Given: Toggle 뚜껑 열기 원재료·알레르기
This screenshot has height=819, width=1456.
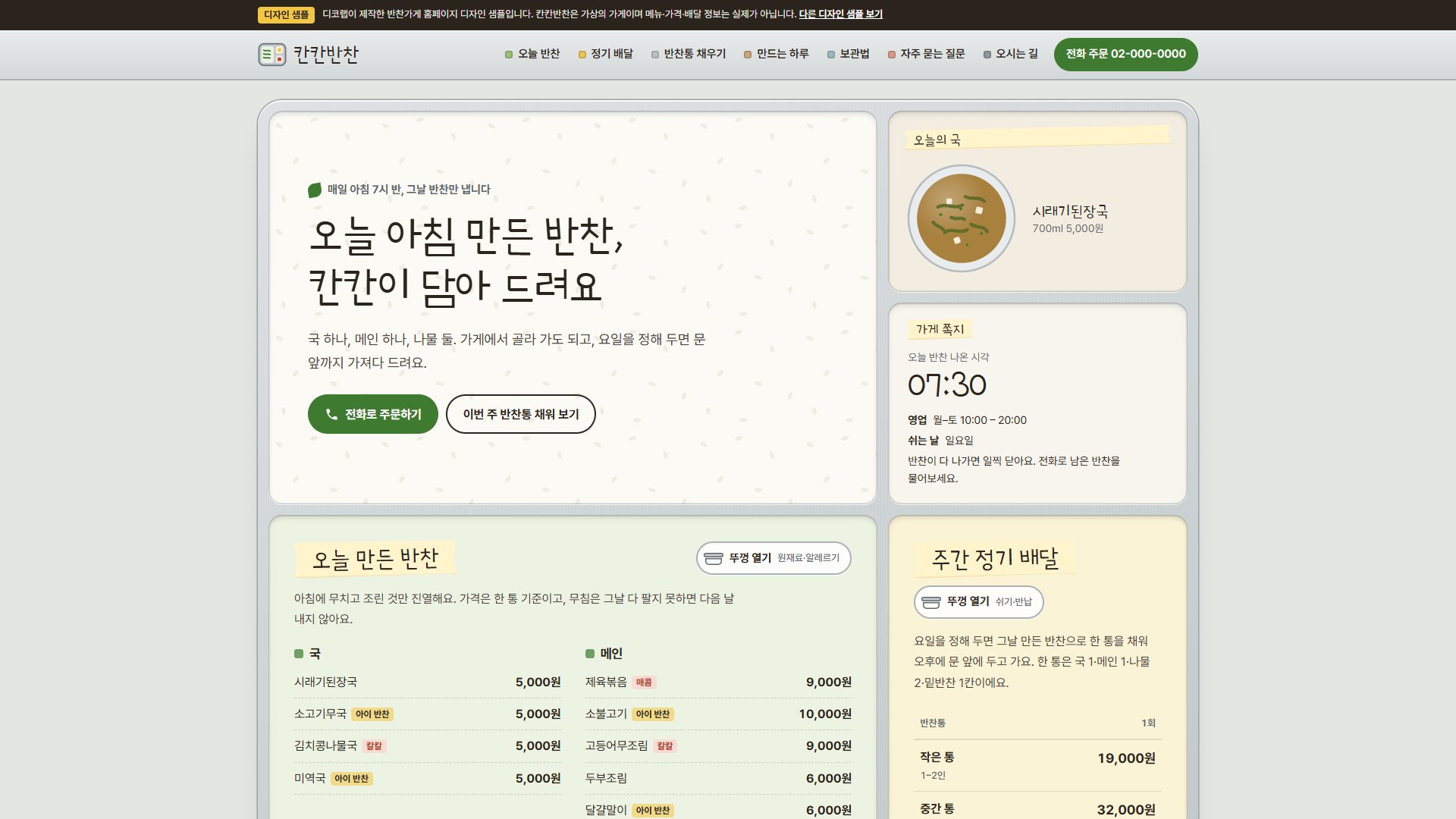Looking at the screenshot, I should (x=773, y=558).
